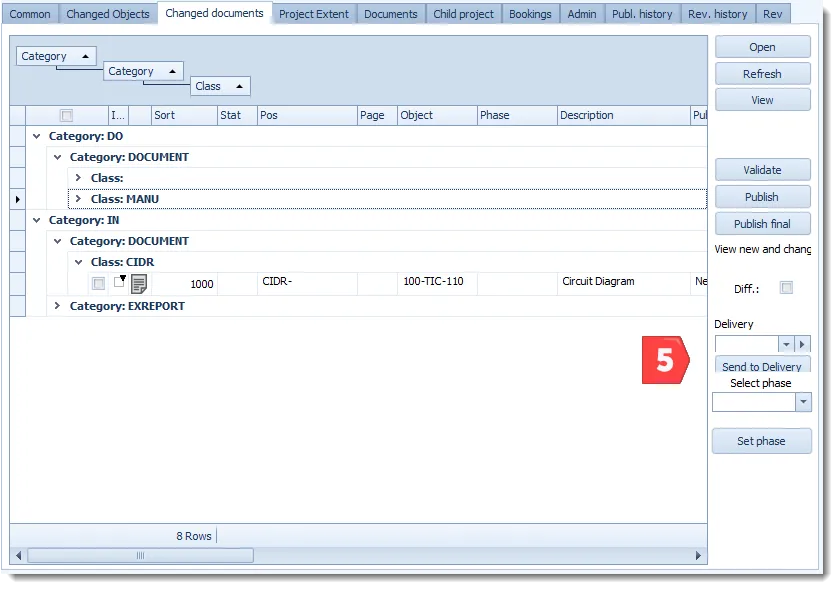
Task: Open the Changed Objects tab
Action: pos(108,14)
